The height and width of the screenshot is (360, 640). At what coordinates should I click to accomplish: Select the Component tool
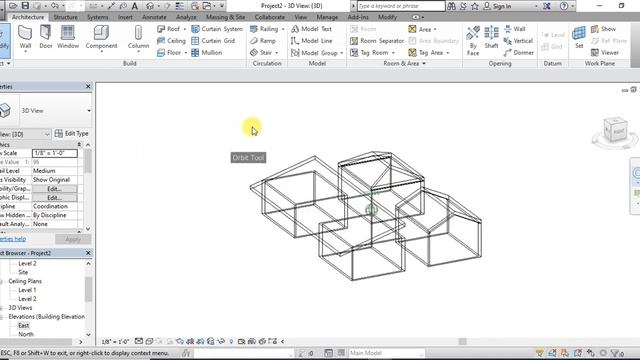click(x=101, y=38)
